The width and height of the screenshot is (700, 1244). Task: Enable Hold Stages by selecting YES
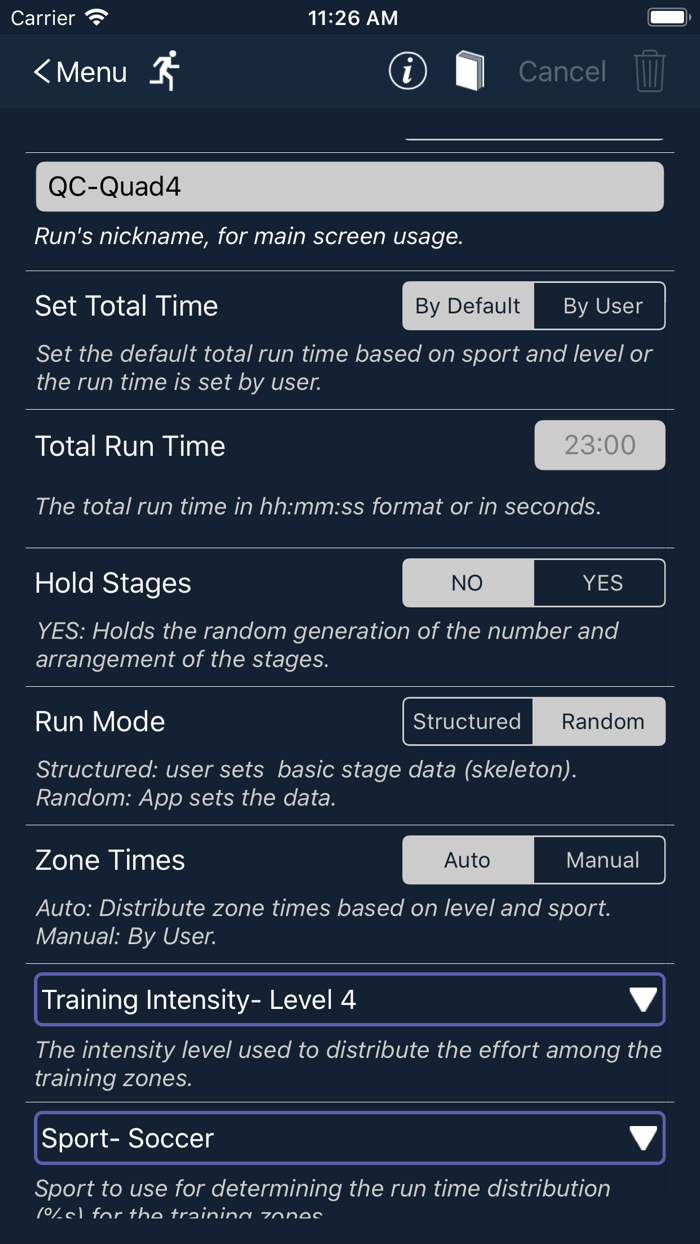[599, 582]
